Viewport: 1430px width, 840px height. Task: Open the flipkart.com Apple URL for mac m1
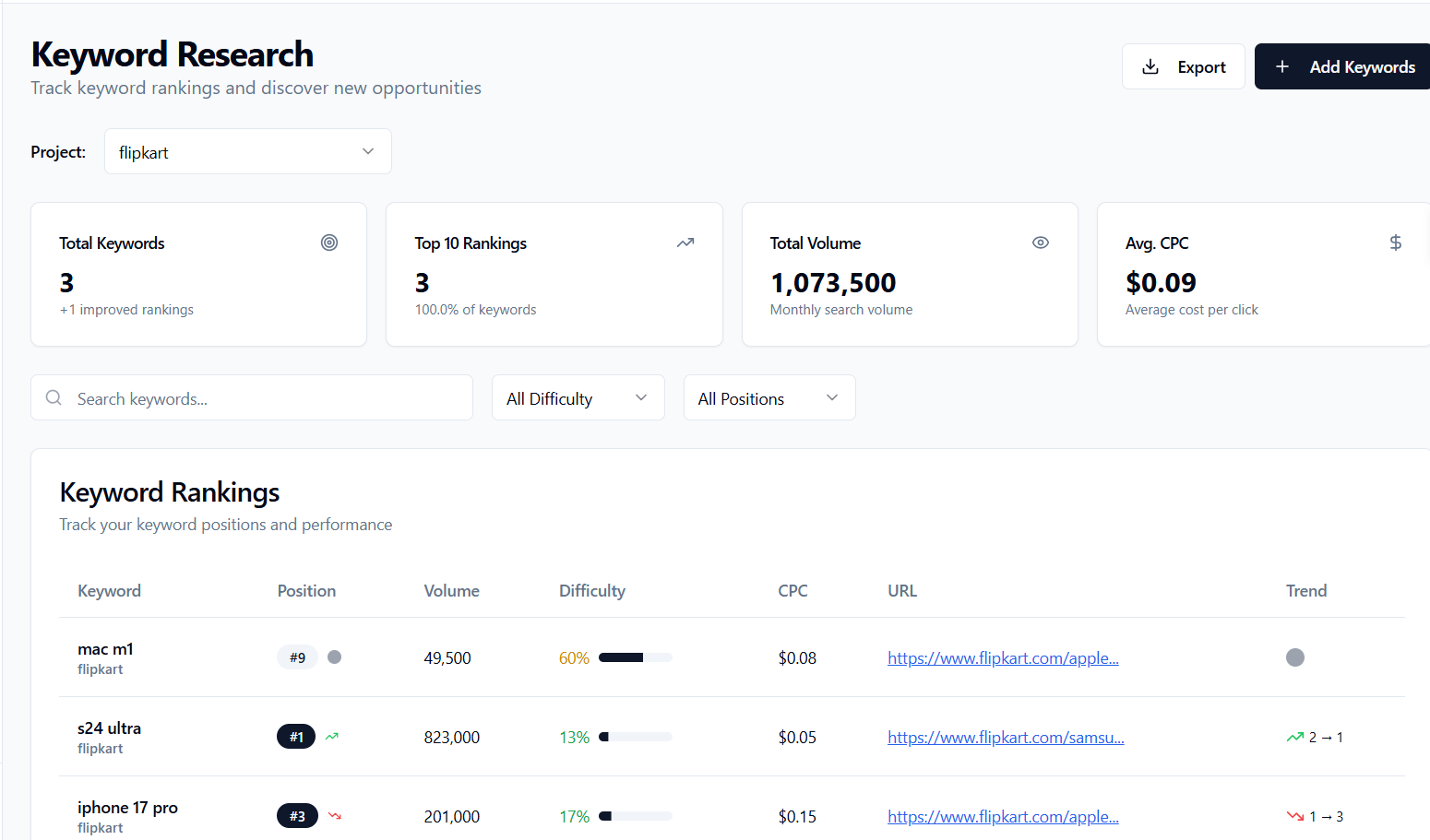tap(1003, 657)
